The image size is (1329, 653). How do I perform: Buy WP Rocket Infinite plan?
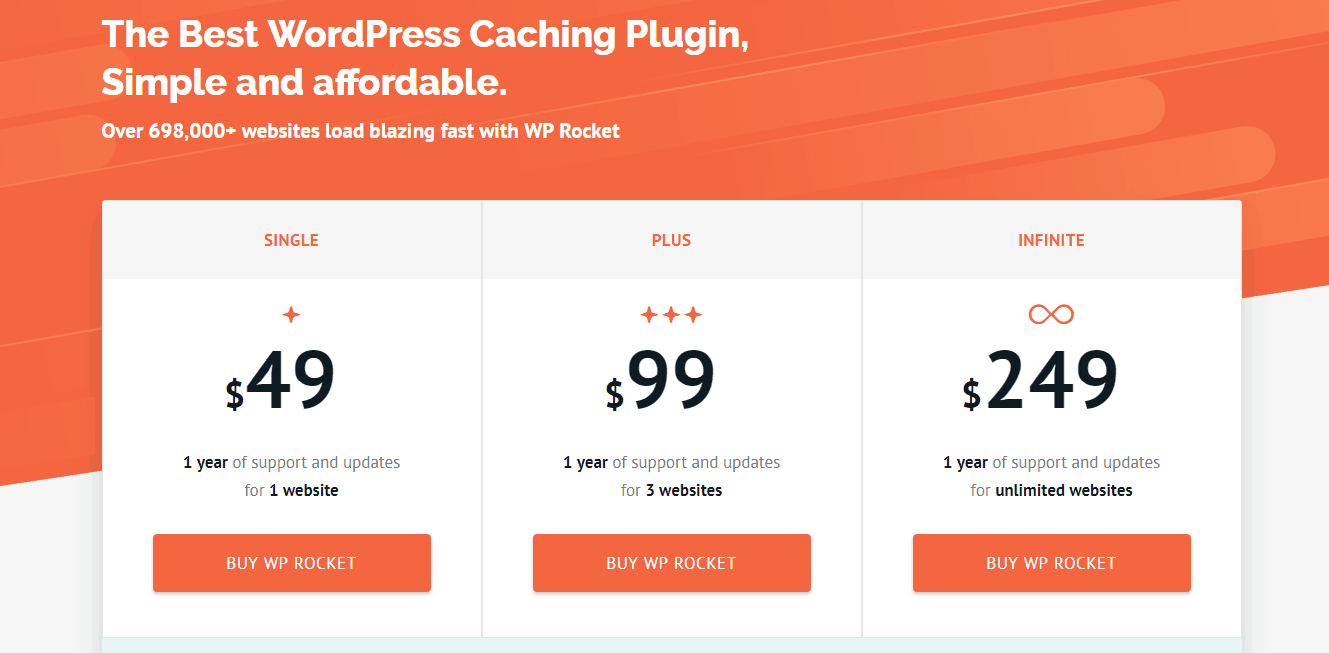coord(1052,563)
